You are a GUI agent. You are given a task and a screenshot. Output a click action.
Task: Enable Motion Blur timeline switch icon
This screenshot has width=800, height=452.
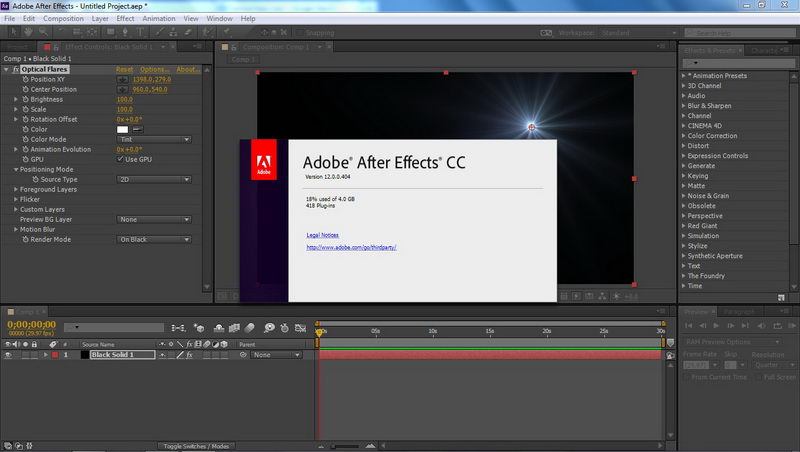point(250,328)
